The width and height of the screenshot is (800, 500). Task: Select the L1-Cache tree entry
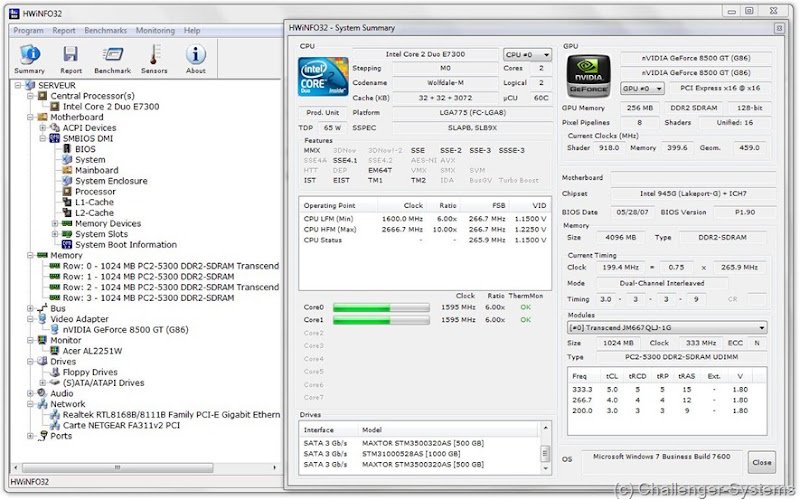(94, 203)
